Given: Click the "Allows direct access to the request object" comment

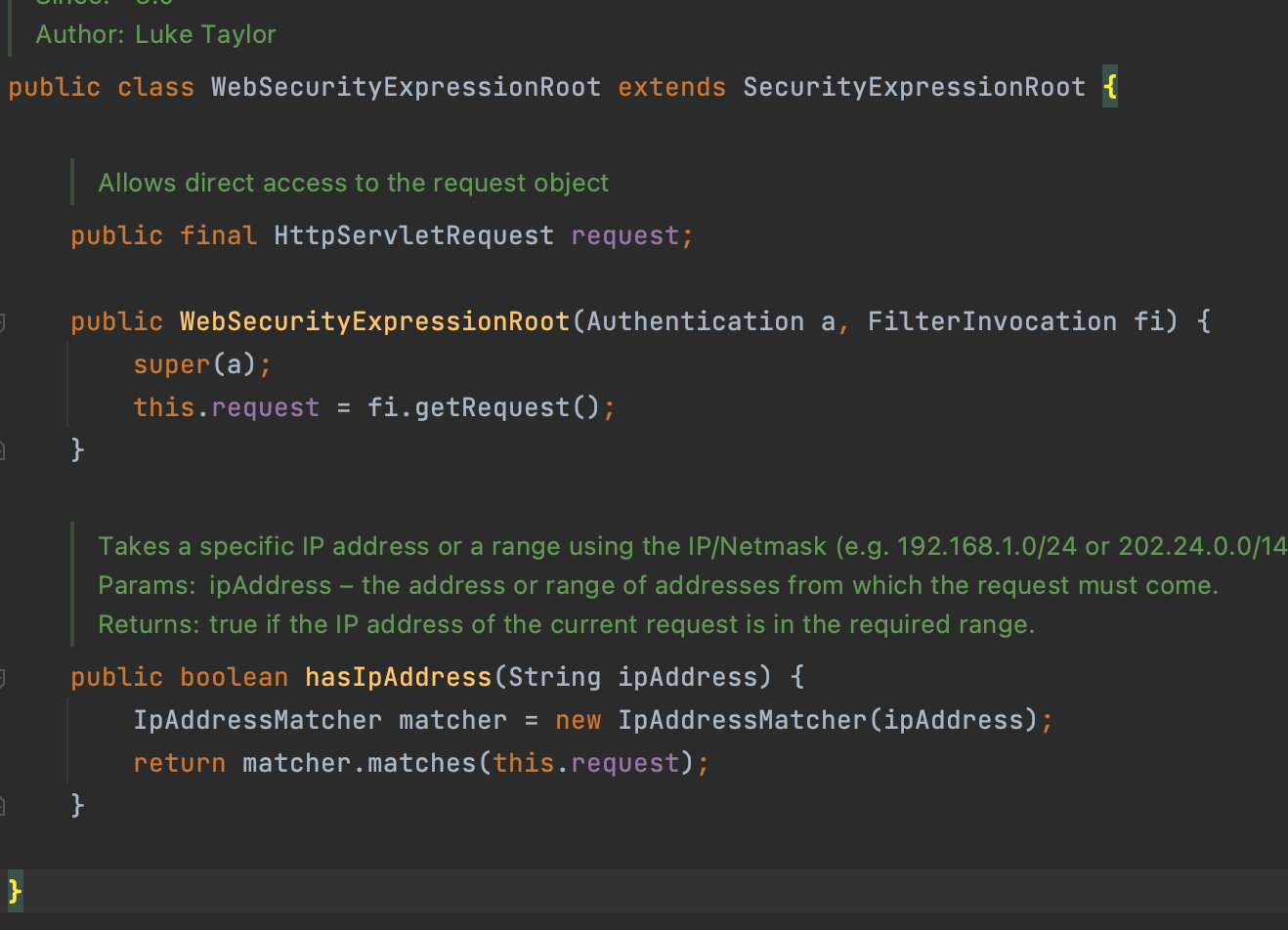Looking at the screenshot, I should pos(354,183).
